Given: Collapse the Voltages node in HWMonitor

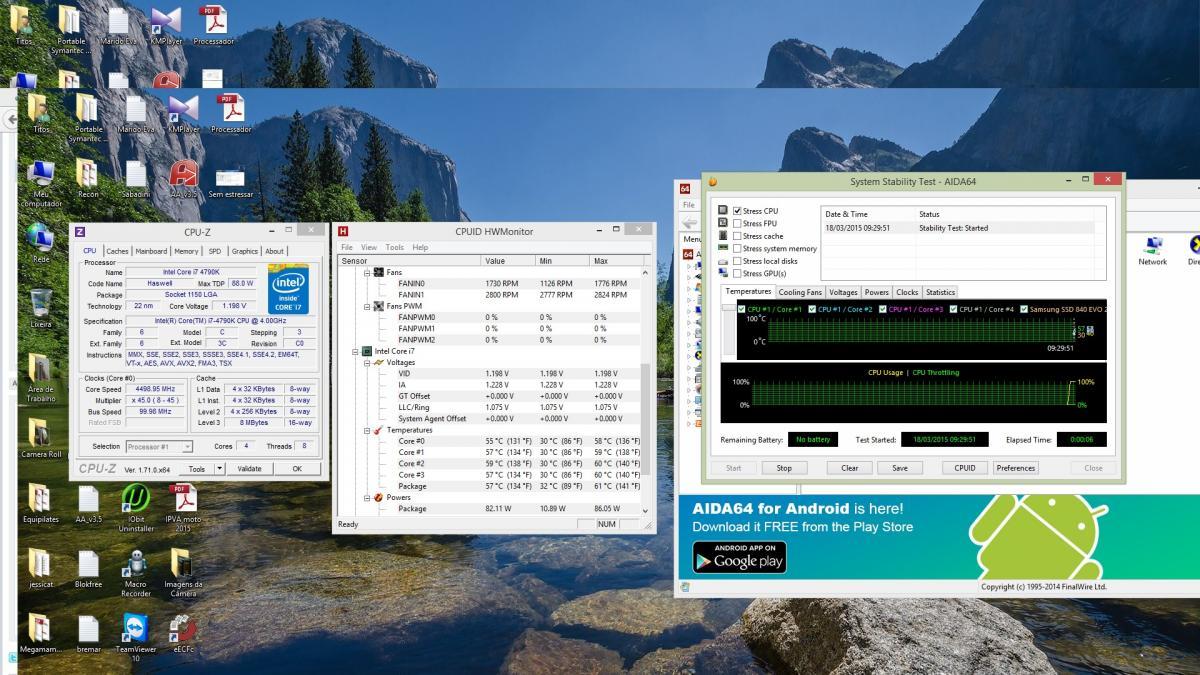Looking at the screenshot, I should click(x=366, y=362).
